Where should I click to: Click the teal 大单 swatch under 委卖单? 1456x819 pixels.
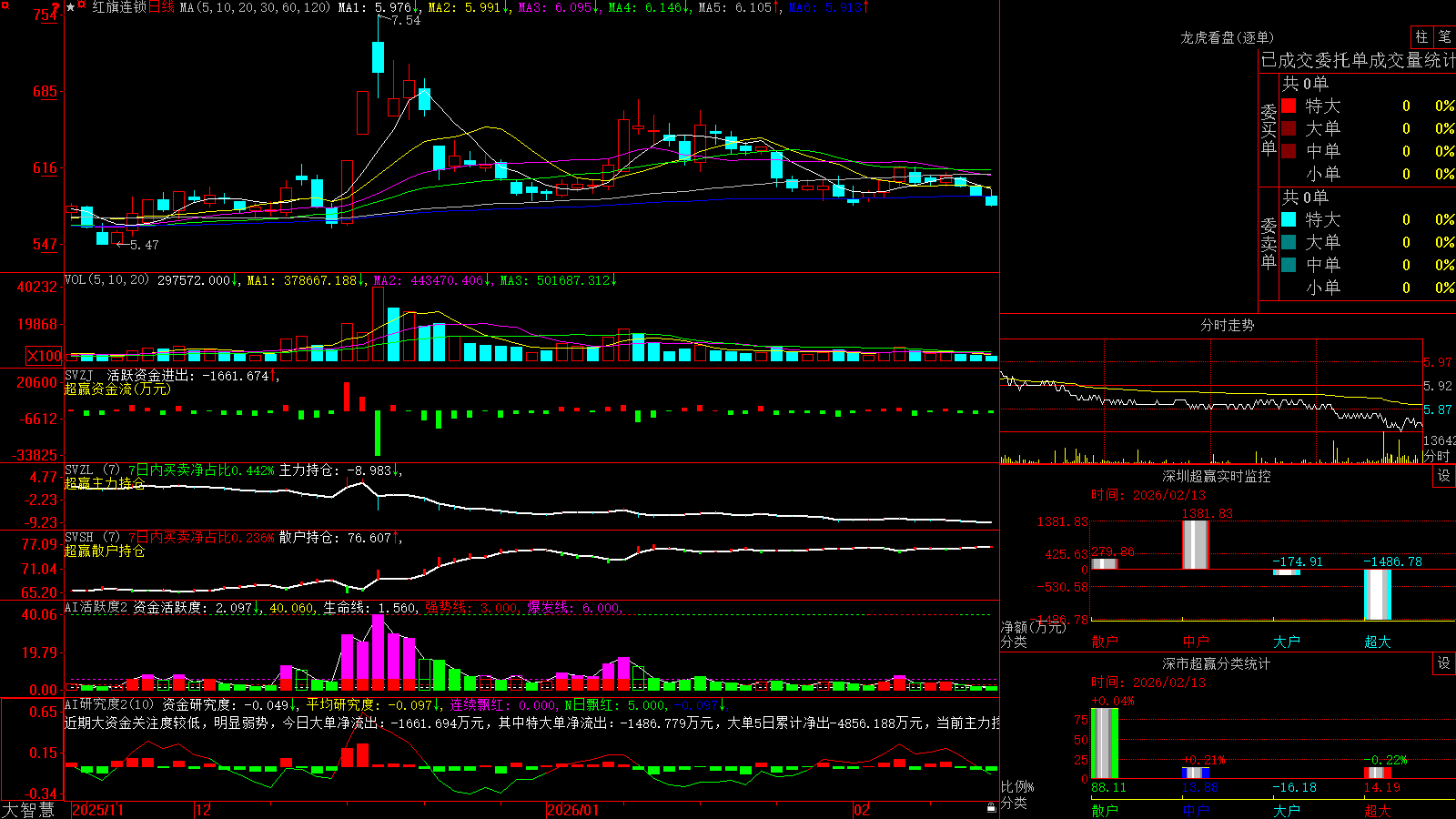click(1289, 242)
